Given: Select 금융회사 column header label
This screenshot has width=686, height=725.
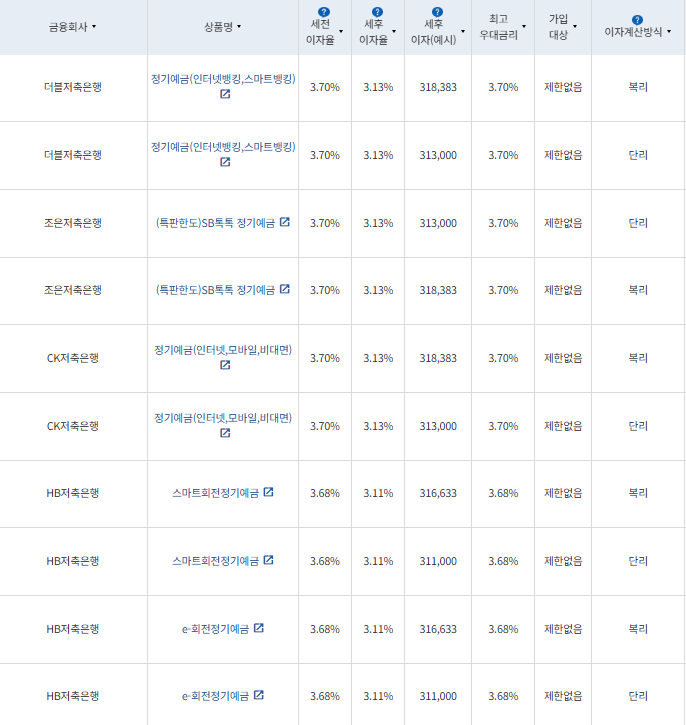Looking at the screenshot, I should point(68,27).
